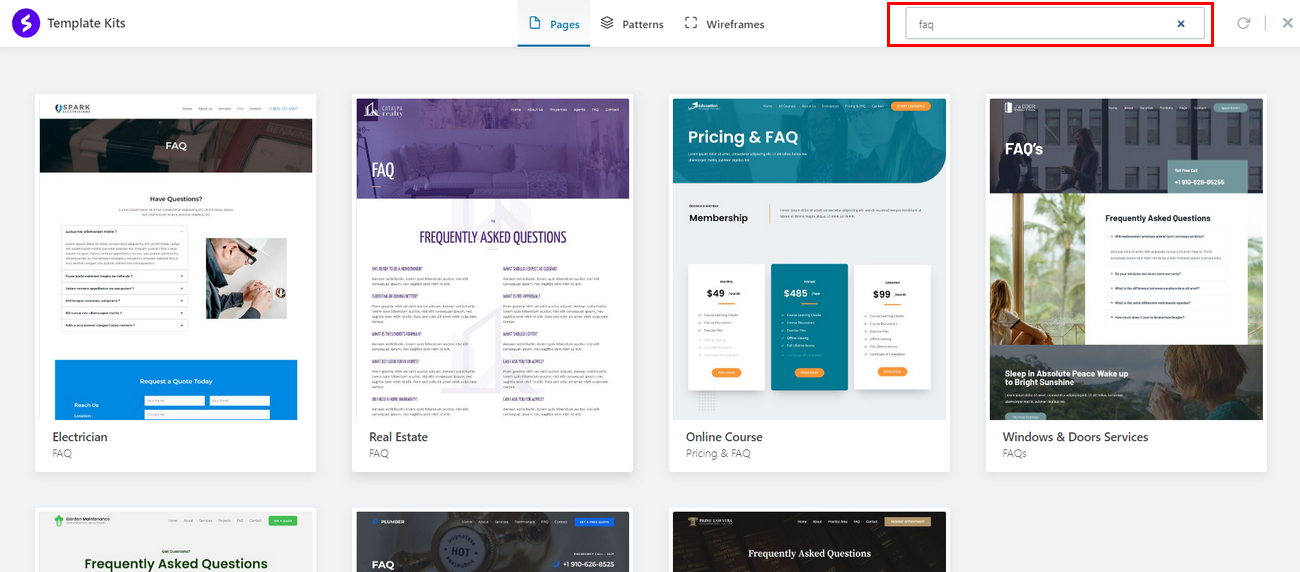The image size is (1300, 572).
Task: Open the Garden Maintenance FAQ template
Action: [x=176, y=540]
